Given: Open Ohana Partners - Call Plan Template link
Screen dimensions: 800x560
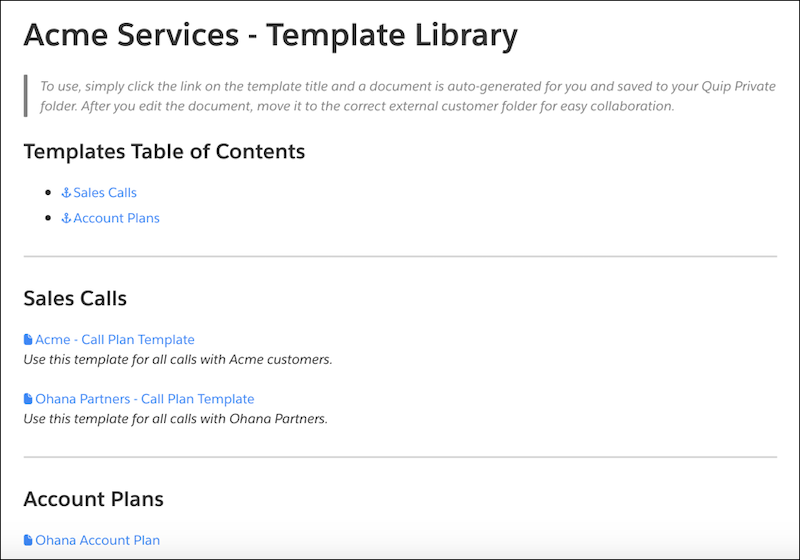Looking at the screenshot, I should point(144,399).
